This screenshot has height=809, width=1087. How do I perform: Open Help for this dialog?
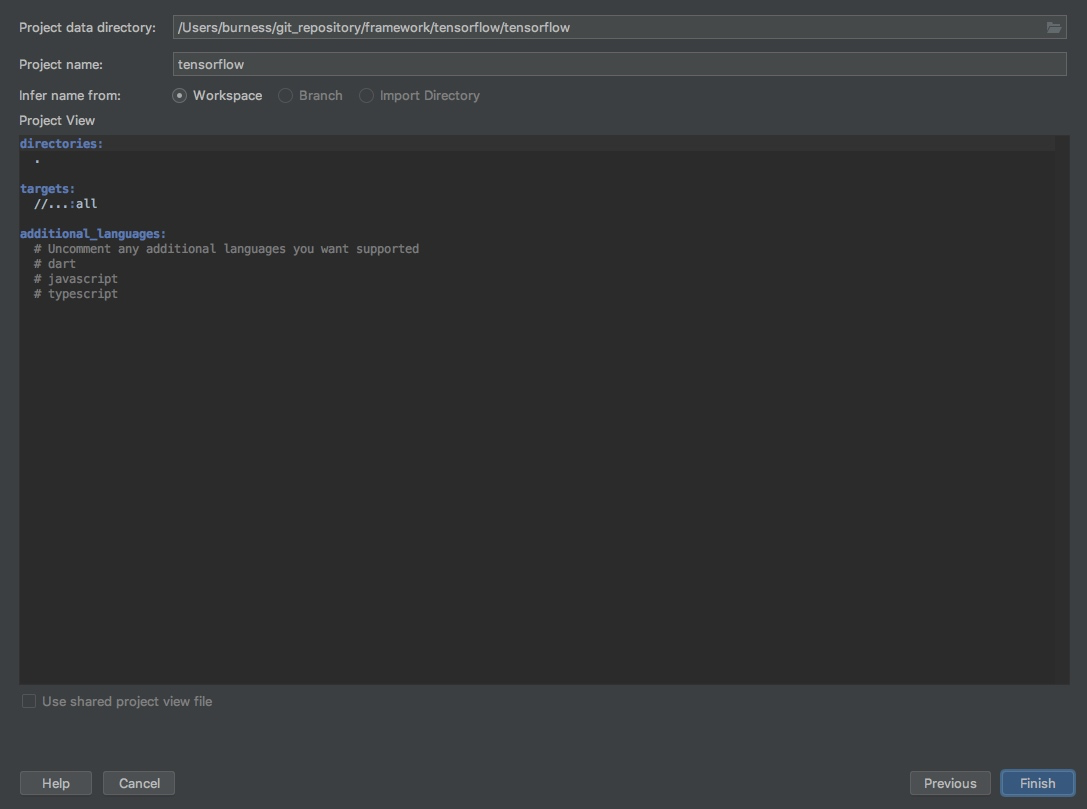56,783
